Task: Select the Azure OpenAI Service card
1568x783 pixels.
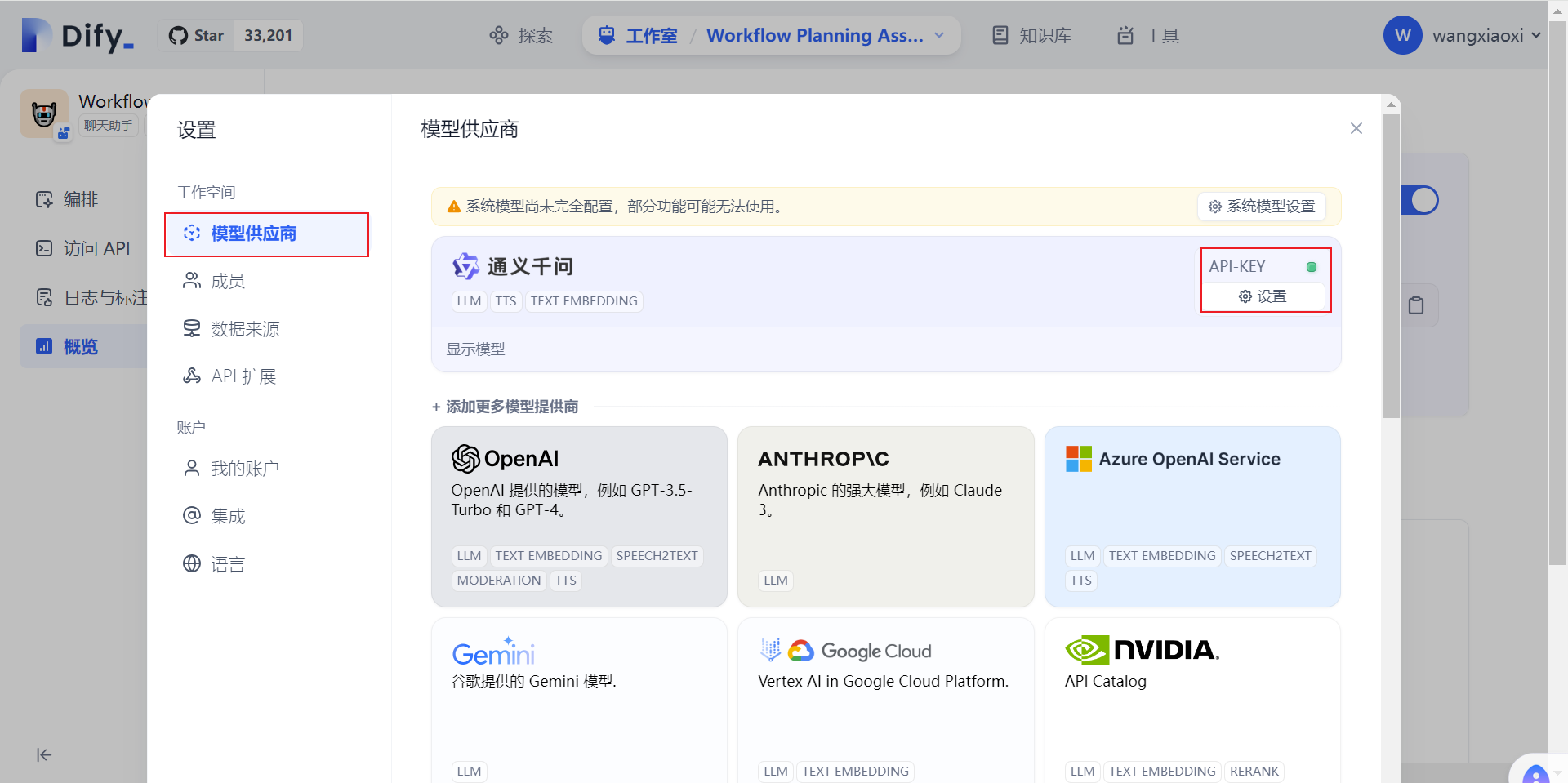Action: click(x=1192, y=517)
